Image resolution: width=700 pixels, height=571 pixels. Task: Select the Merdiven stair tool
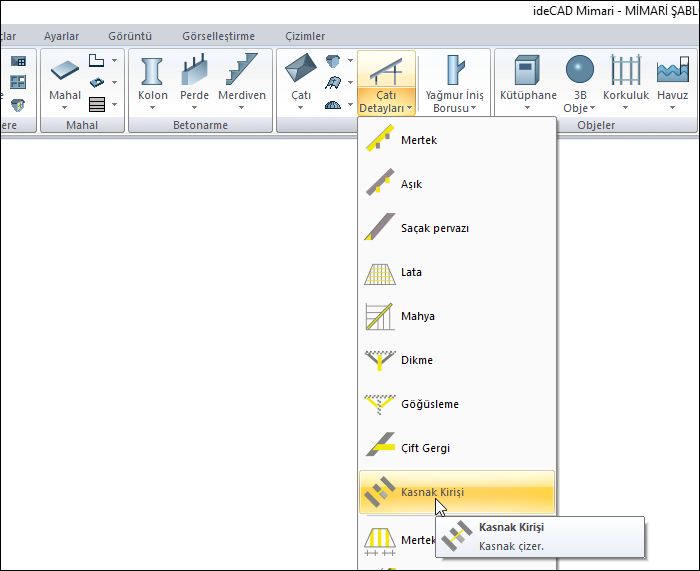pyautogui.click(x=242, y=69)
